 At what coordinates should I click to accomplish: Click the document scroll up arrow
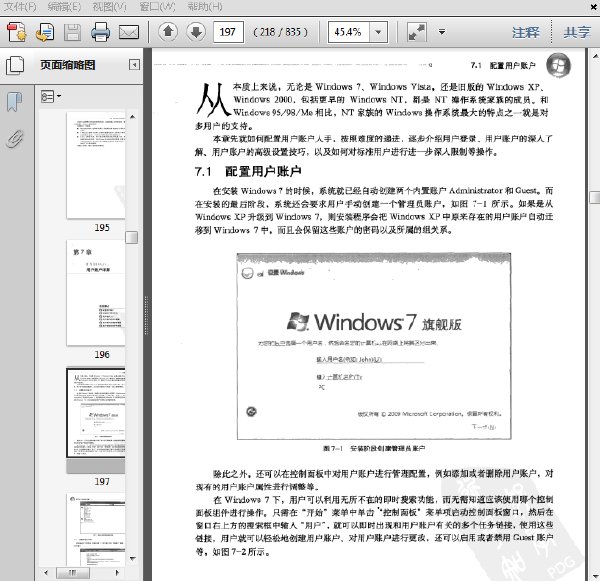[x=595, y=56]
